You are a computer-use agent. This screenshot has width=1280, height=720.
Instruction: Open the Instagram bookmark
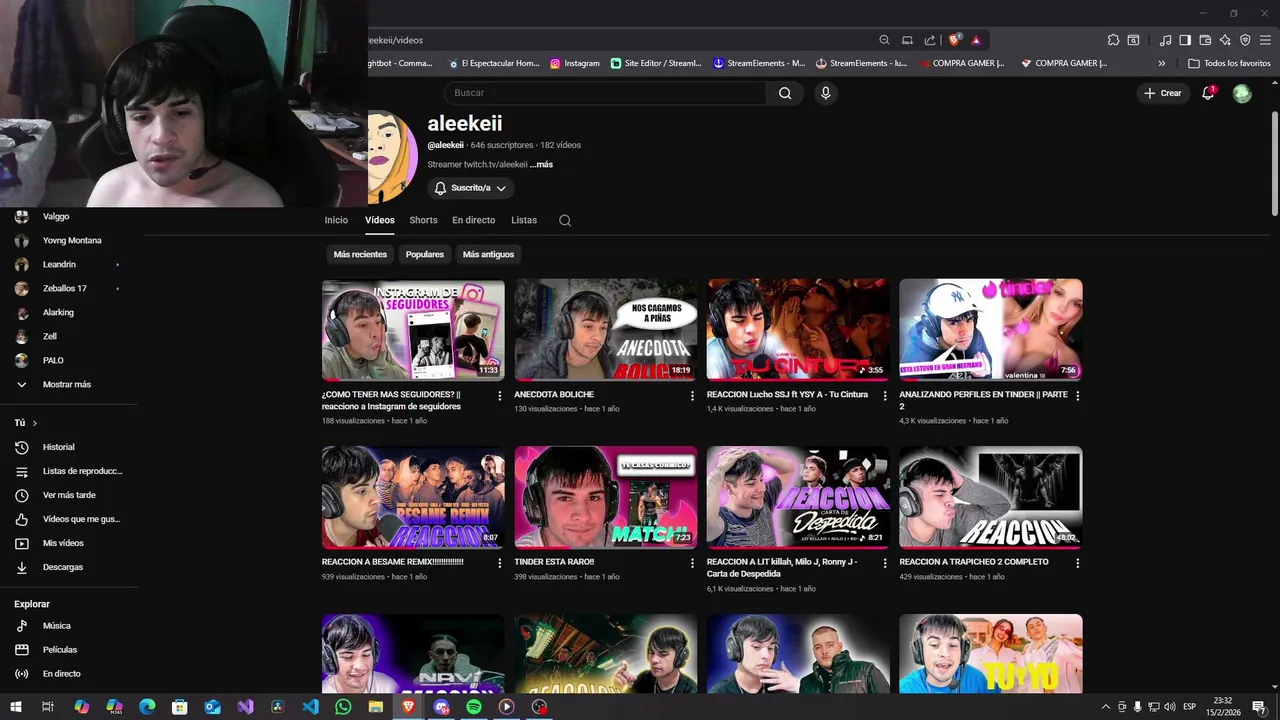[x=575, y=63]
